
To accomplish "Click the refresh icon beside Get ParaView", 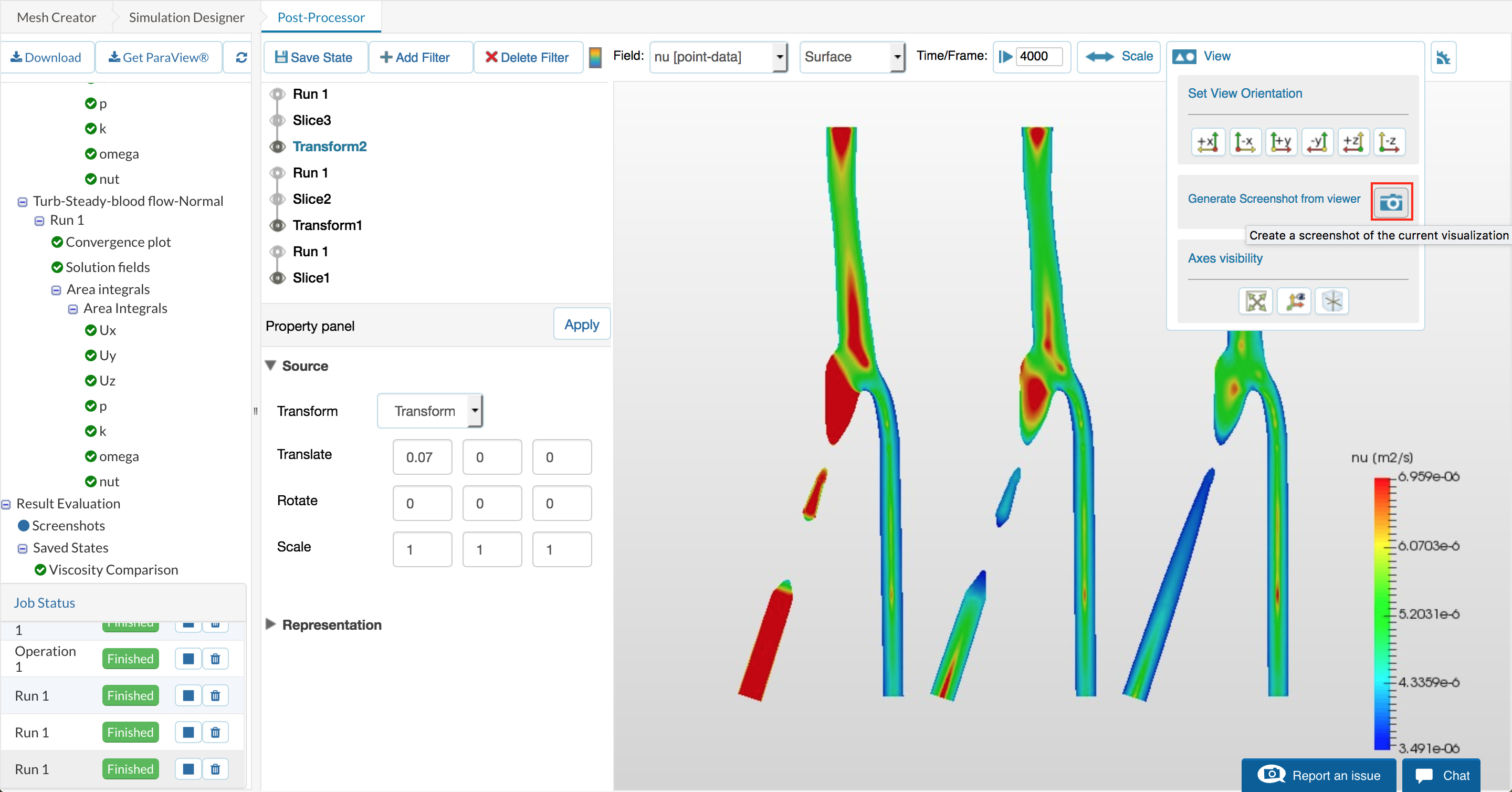I will (240, 58).
